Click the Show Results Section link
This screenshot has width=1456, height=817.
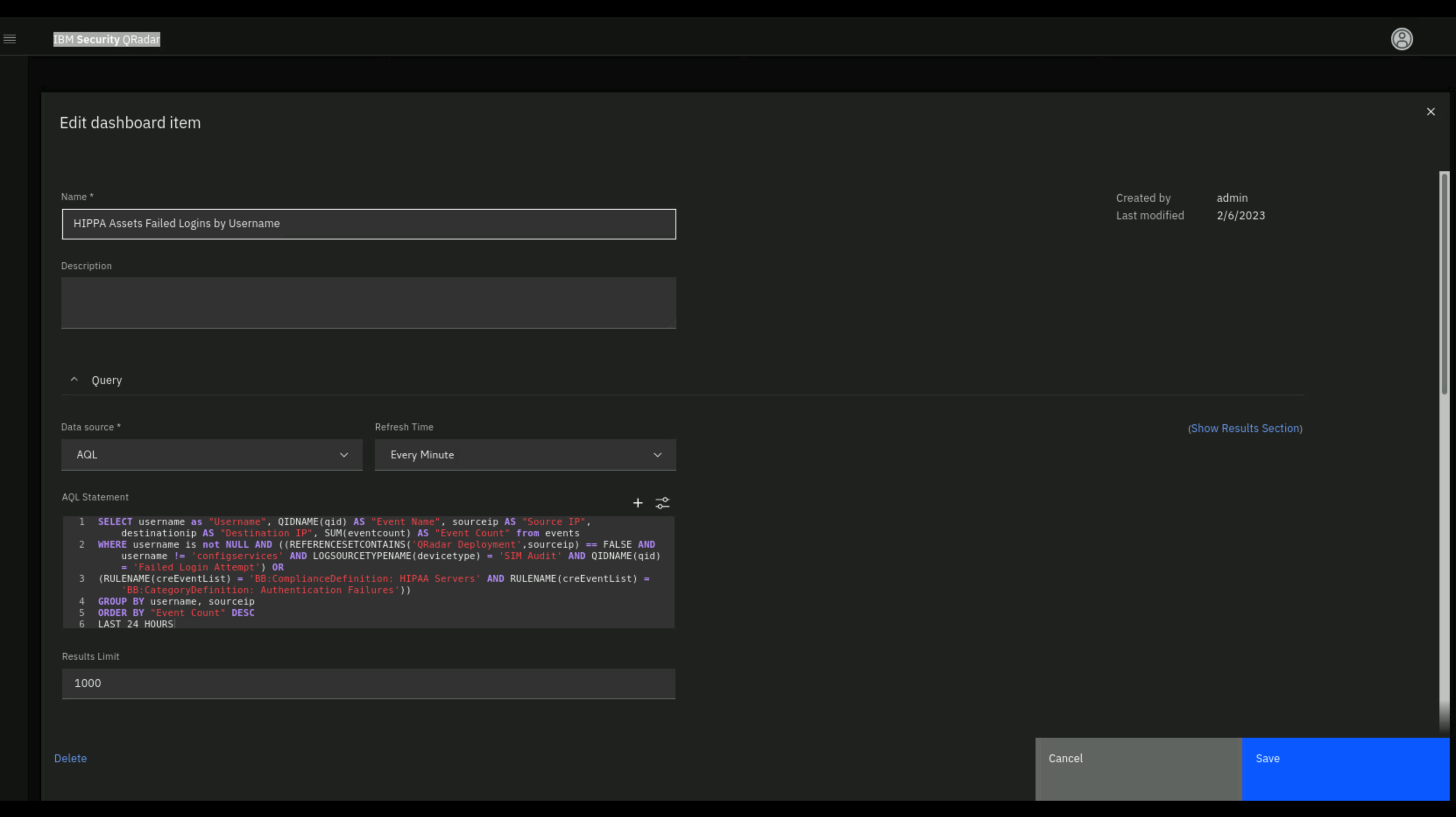1244,428
